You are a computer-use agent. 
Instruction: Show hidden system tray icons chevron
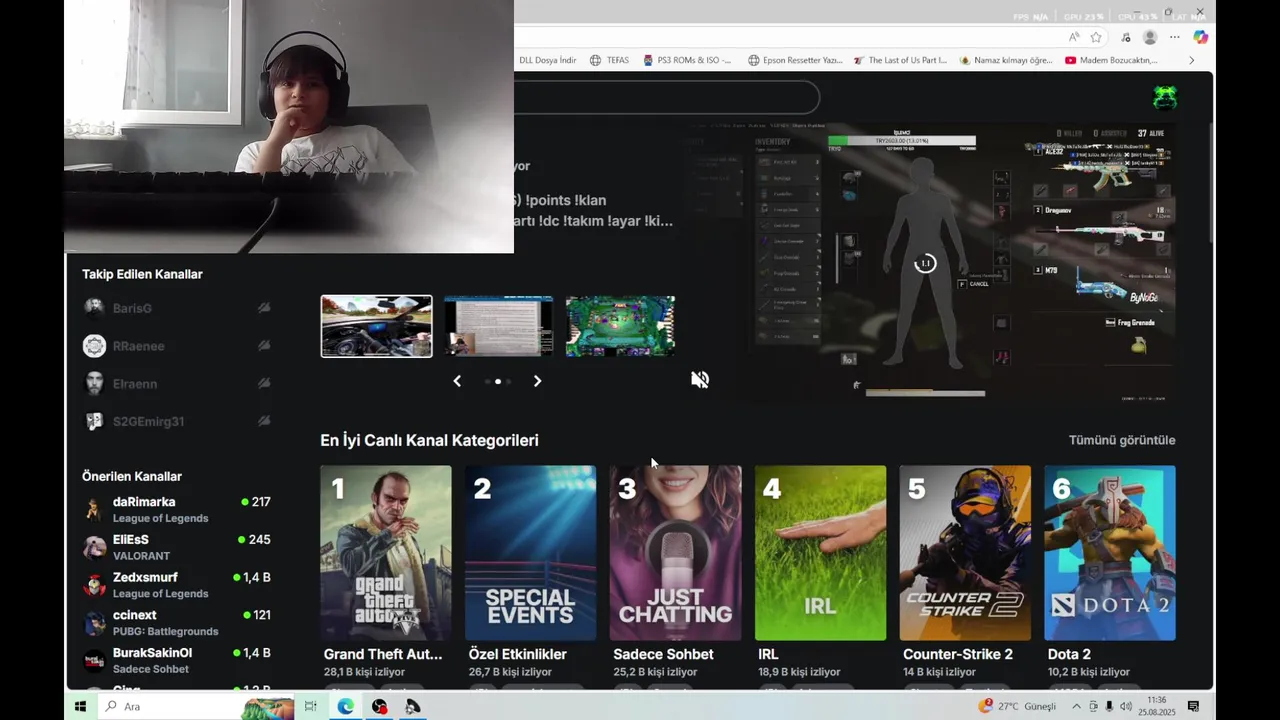1076,706
